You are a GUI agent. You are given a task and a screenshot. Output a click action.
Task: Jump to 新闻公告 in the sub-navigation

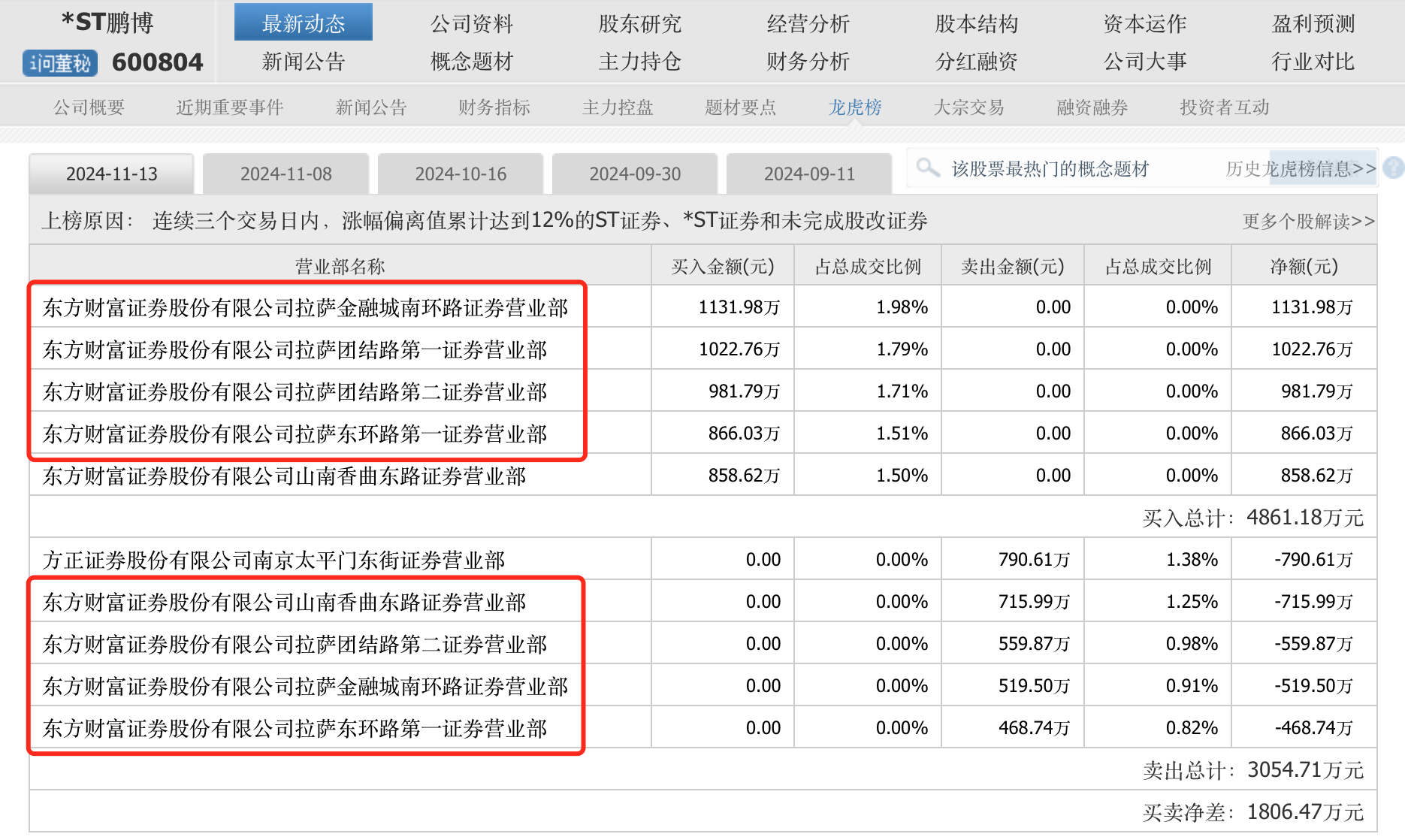[371, 107]
